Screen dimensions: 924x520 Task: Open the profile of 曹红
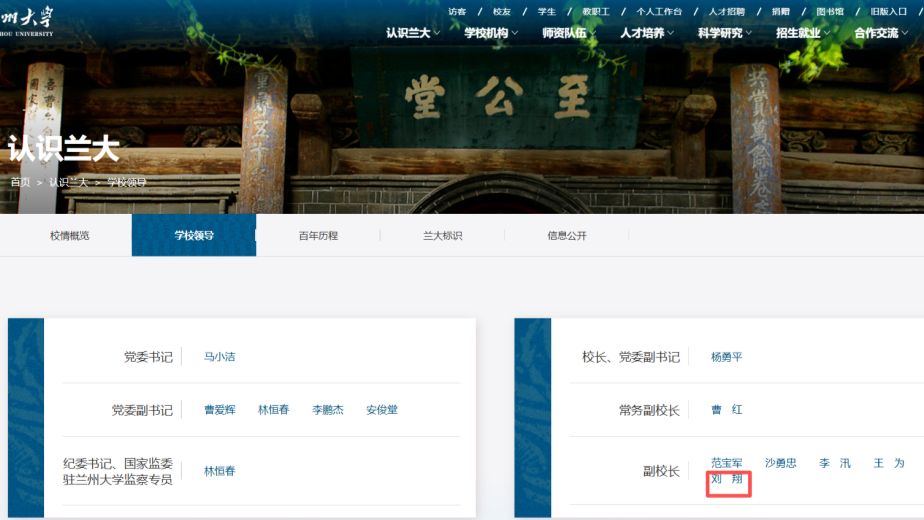click(x=727, y=410)
